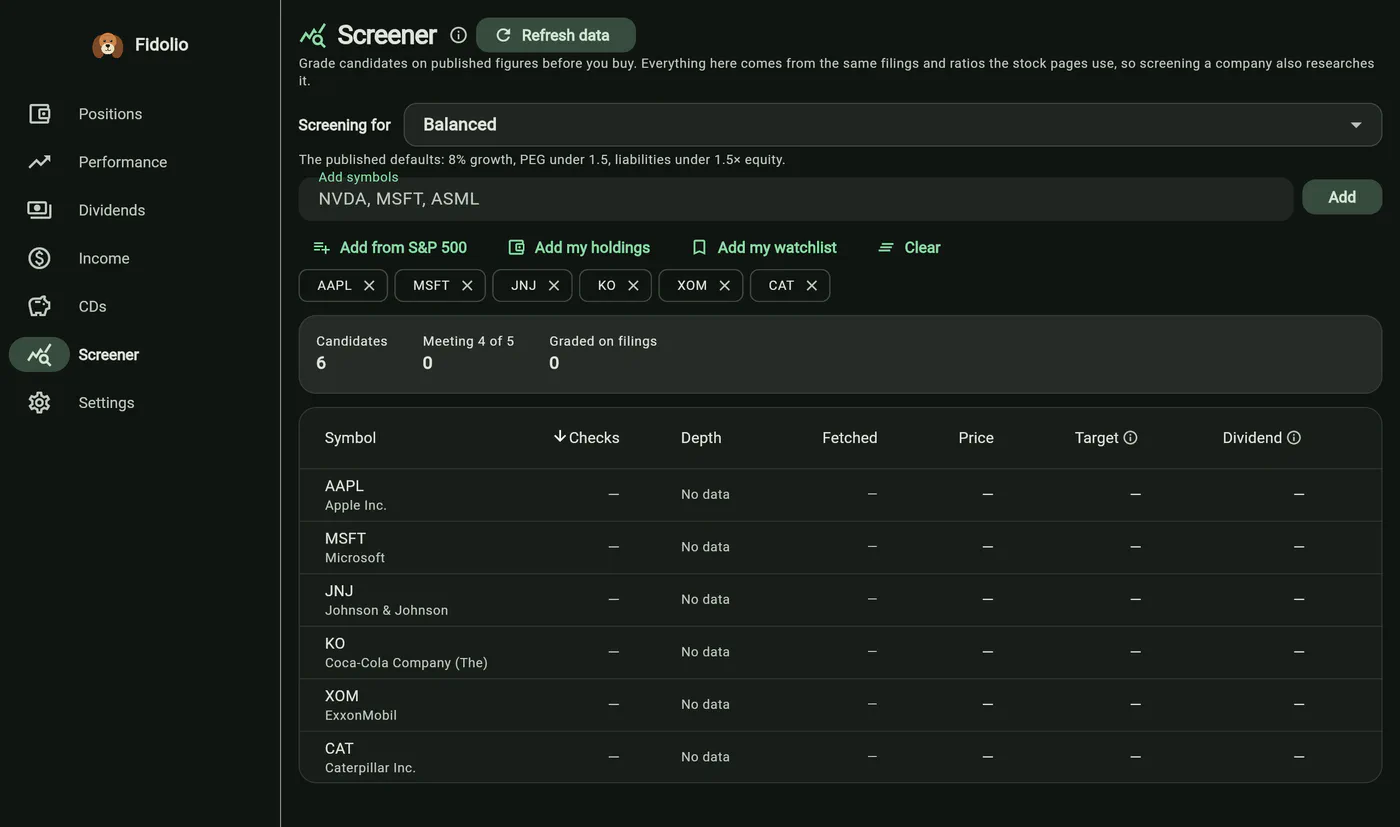
Task: Sort by Price column header
Action: point(976,438)
